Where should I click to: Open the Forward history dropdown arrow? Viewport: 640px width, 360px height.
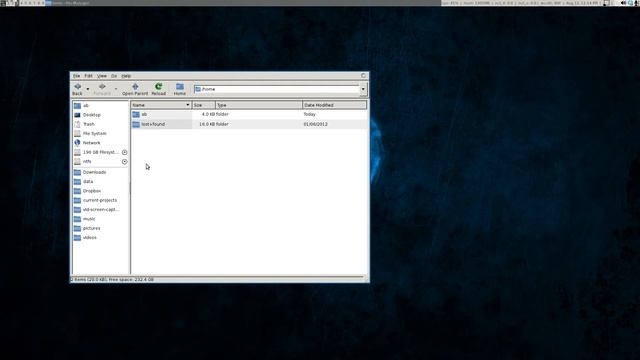click(116, 89)
